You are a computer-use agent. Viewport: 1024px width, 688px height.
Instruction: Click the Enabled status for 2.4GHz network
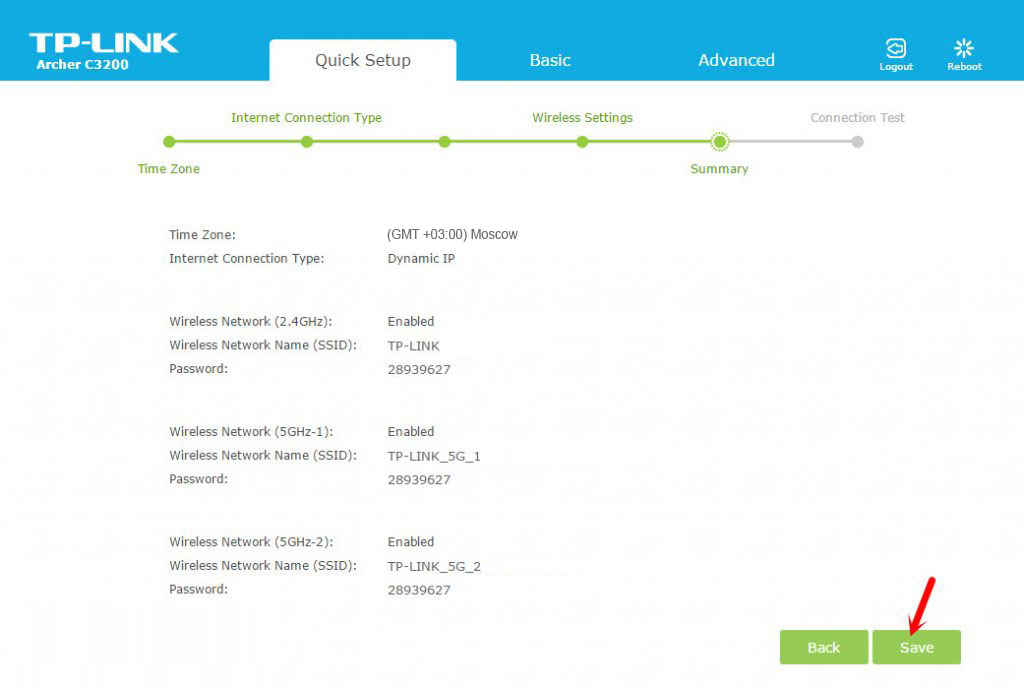pyautogui.click(x=411, y=321)
